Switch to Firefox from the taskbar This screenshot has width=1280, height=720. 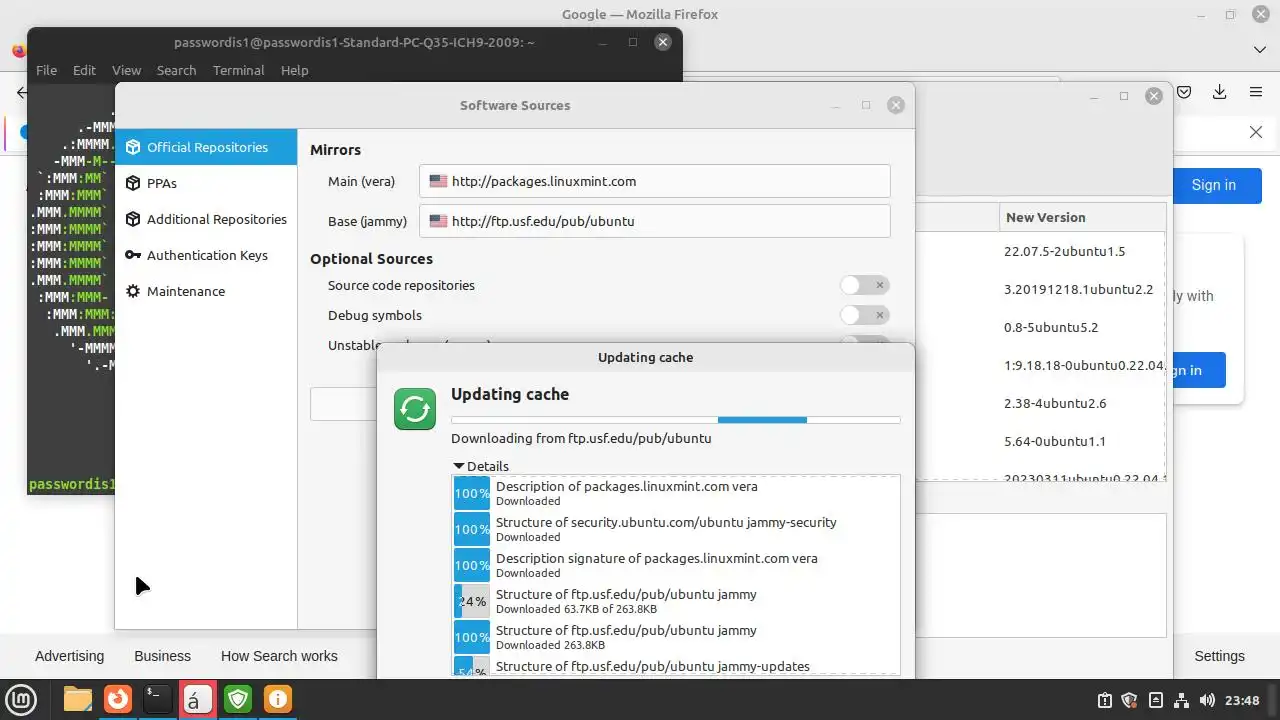[118, 700]
